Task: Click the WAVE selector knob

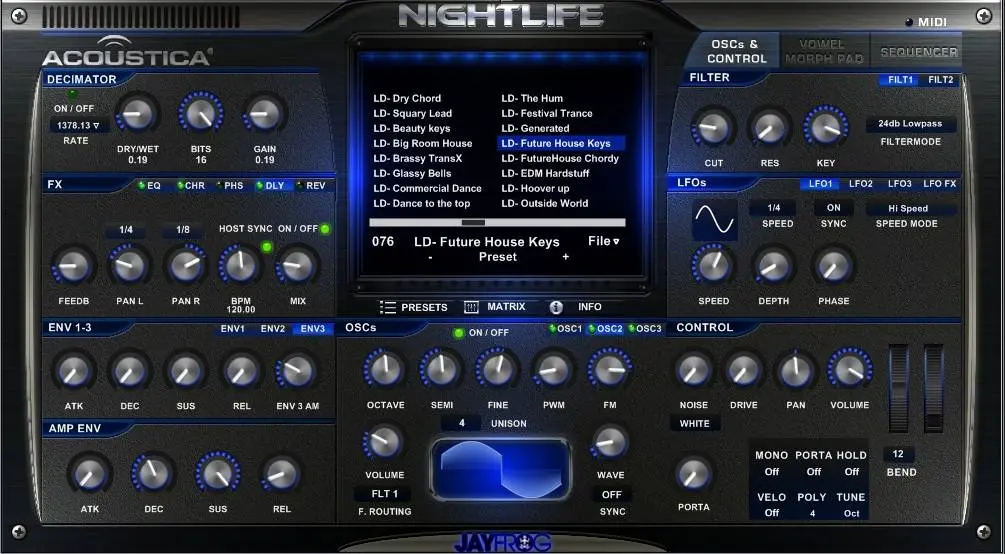Action: pyautogui.click(x=610, y=442)
